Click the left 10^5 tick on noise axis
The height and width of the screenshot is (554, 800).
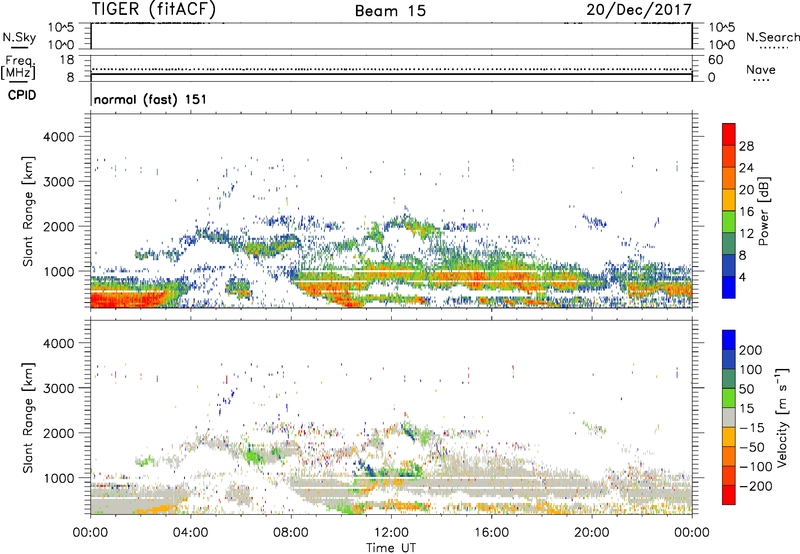(62, 27)
